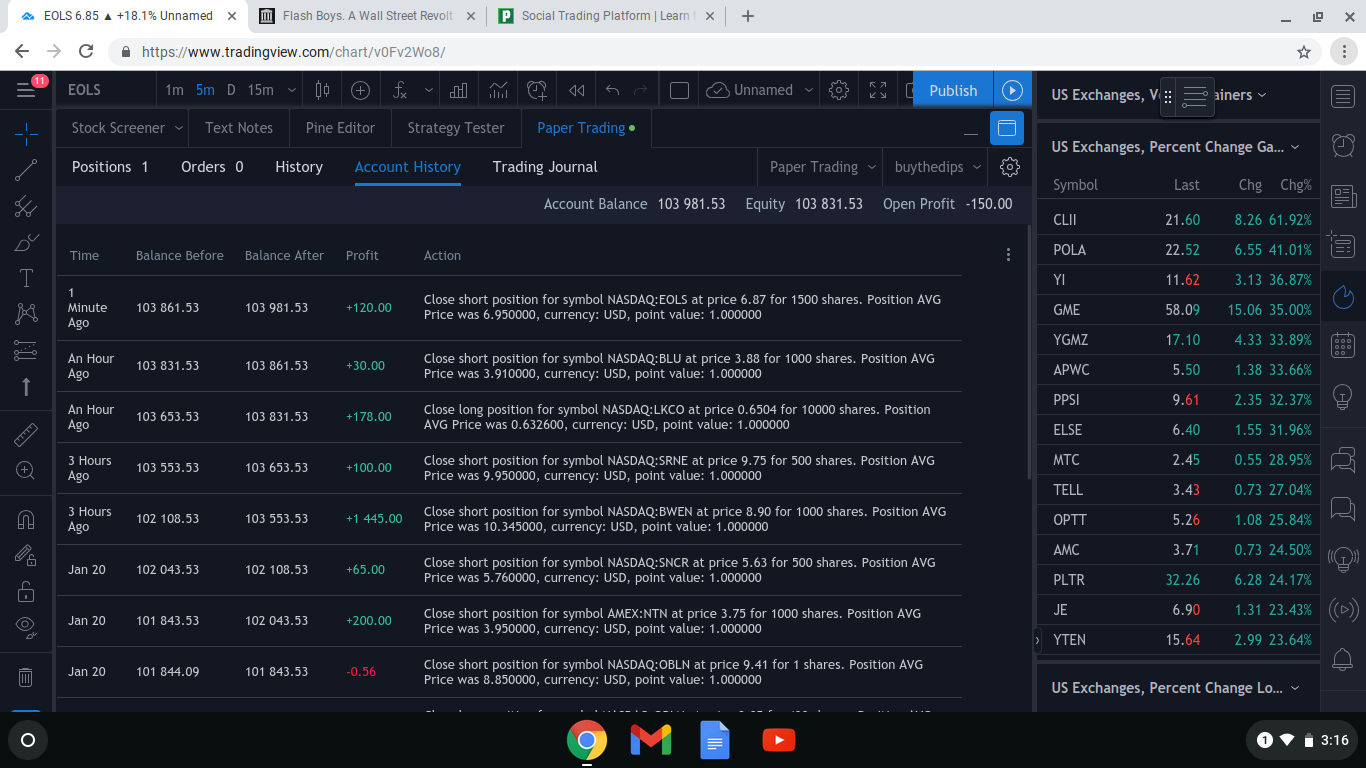The width and height of the screenshot is (1366, 768).
Task: Expand the Percent Change Gainers list dropdown
Action: point(1295,147)
